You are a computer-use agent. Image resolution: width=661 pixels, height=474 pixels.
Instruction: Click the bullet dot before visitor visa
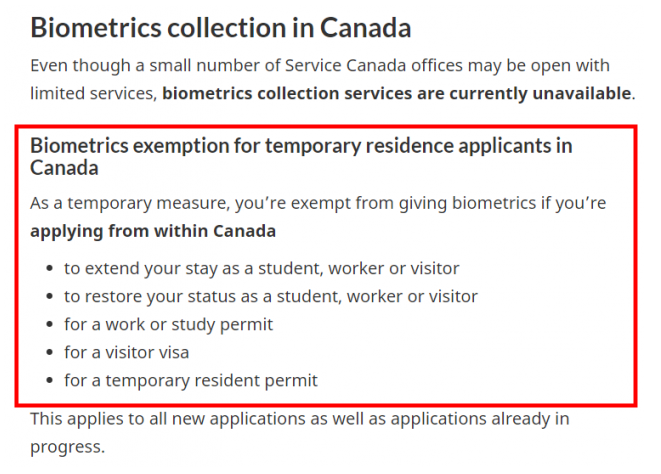[50, 352]
